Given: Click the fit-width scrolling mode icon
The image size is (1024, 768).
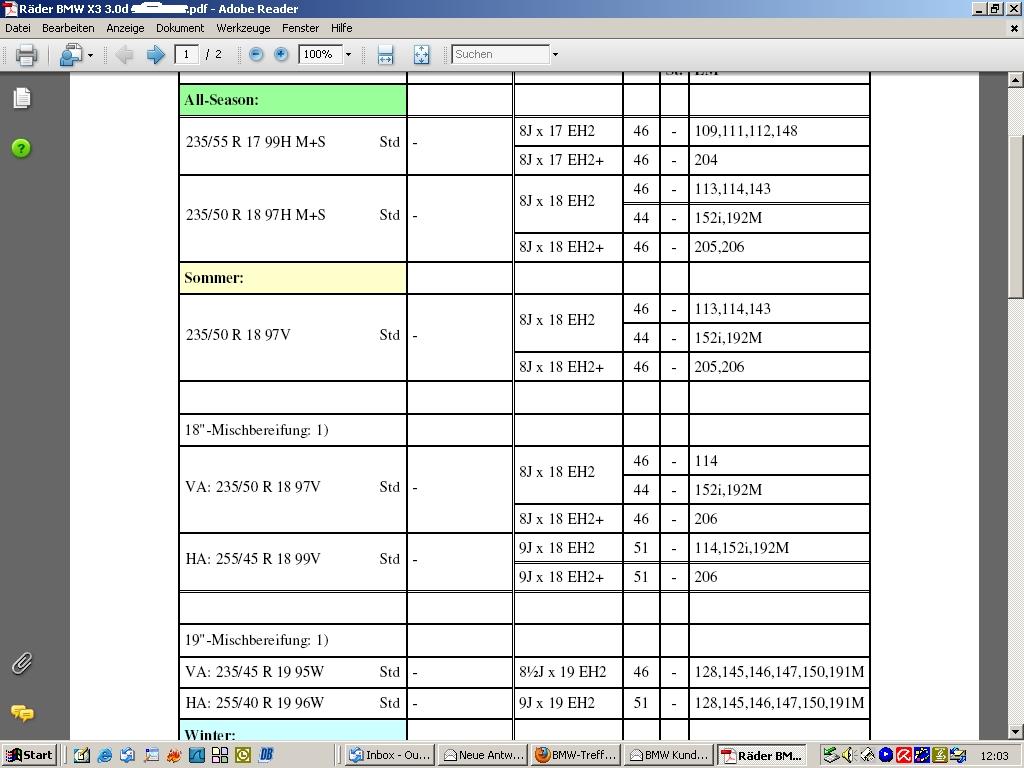Looking at the screenshot, I should (385, 55).
